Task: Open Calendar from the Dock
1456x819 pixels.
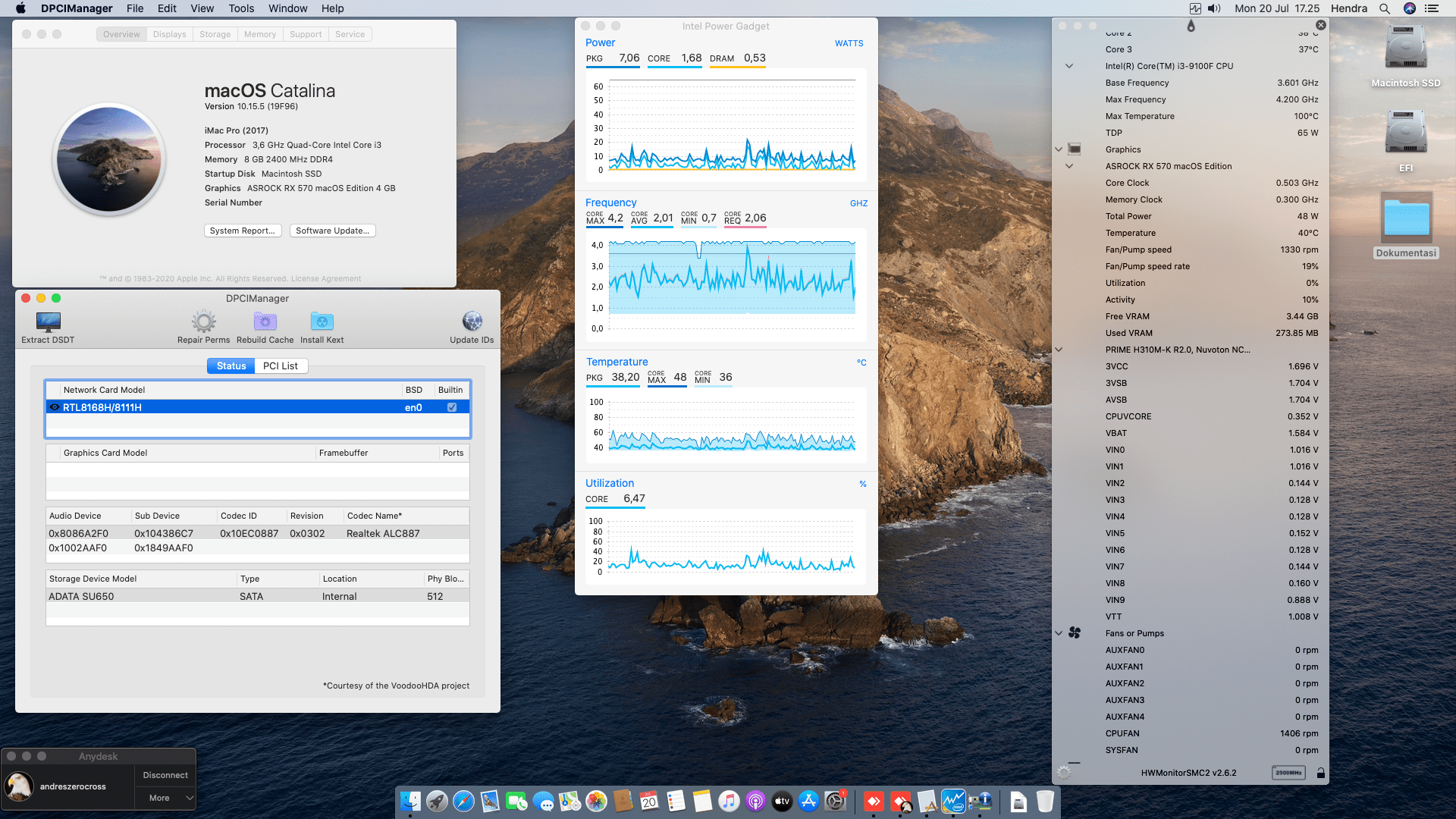Action: click(x=649, y=801)
